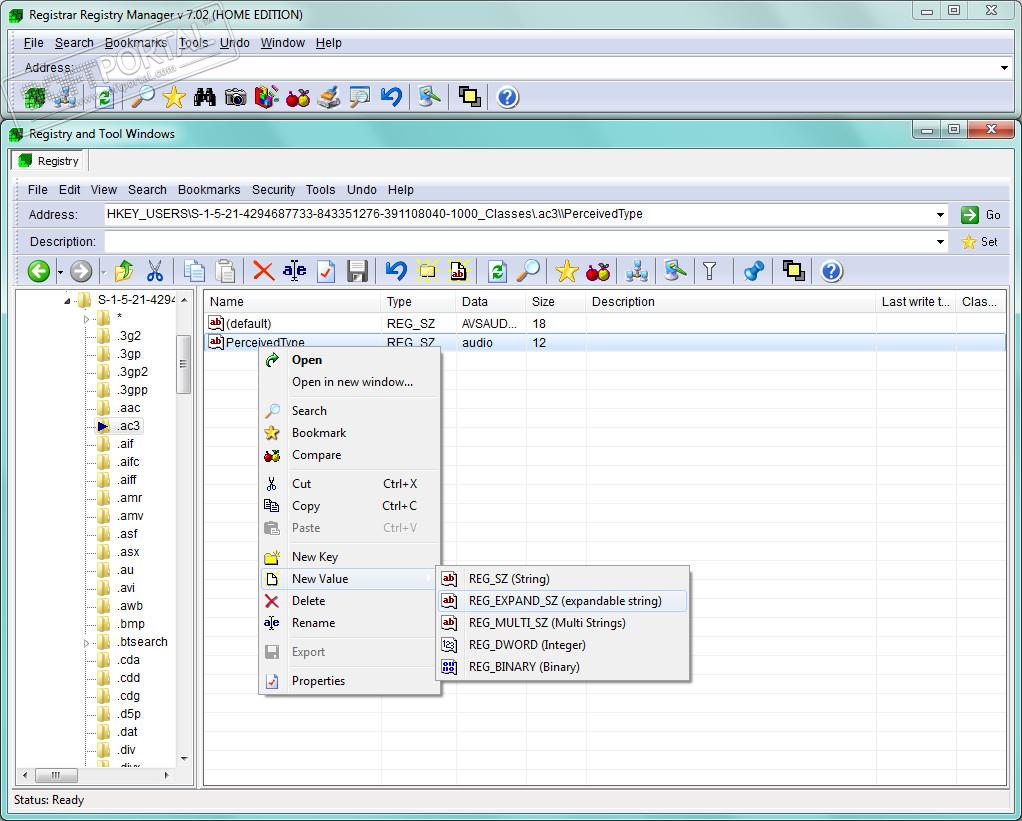
Task: Click the refresh icon in registry toolbar
Action: coord(497,271)
